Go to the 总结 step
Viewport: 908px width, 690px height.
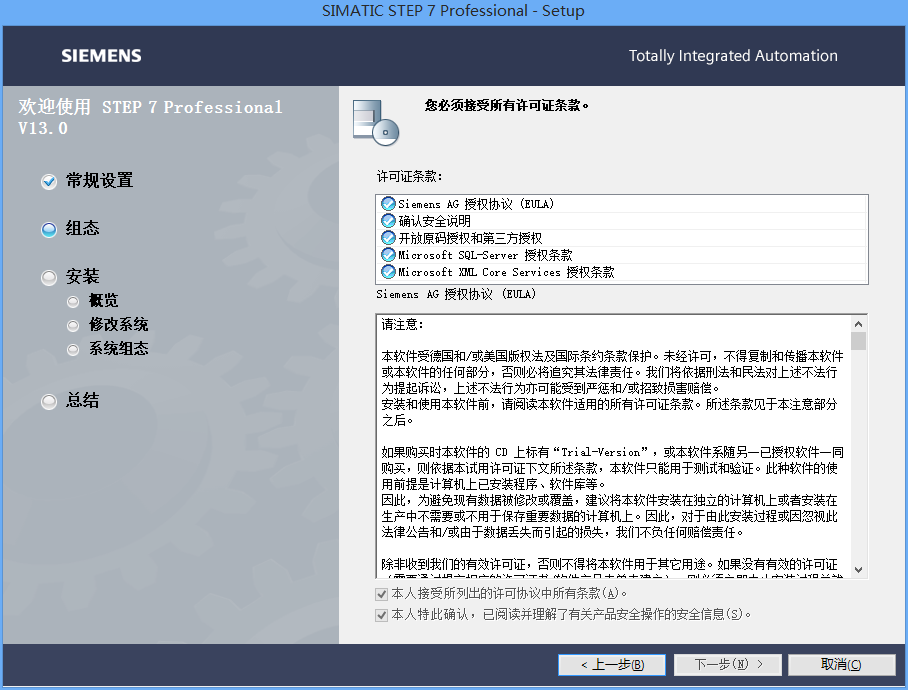[x=82, y=400]
